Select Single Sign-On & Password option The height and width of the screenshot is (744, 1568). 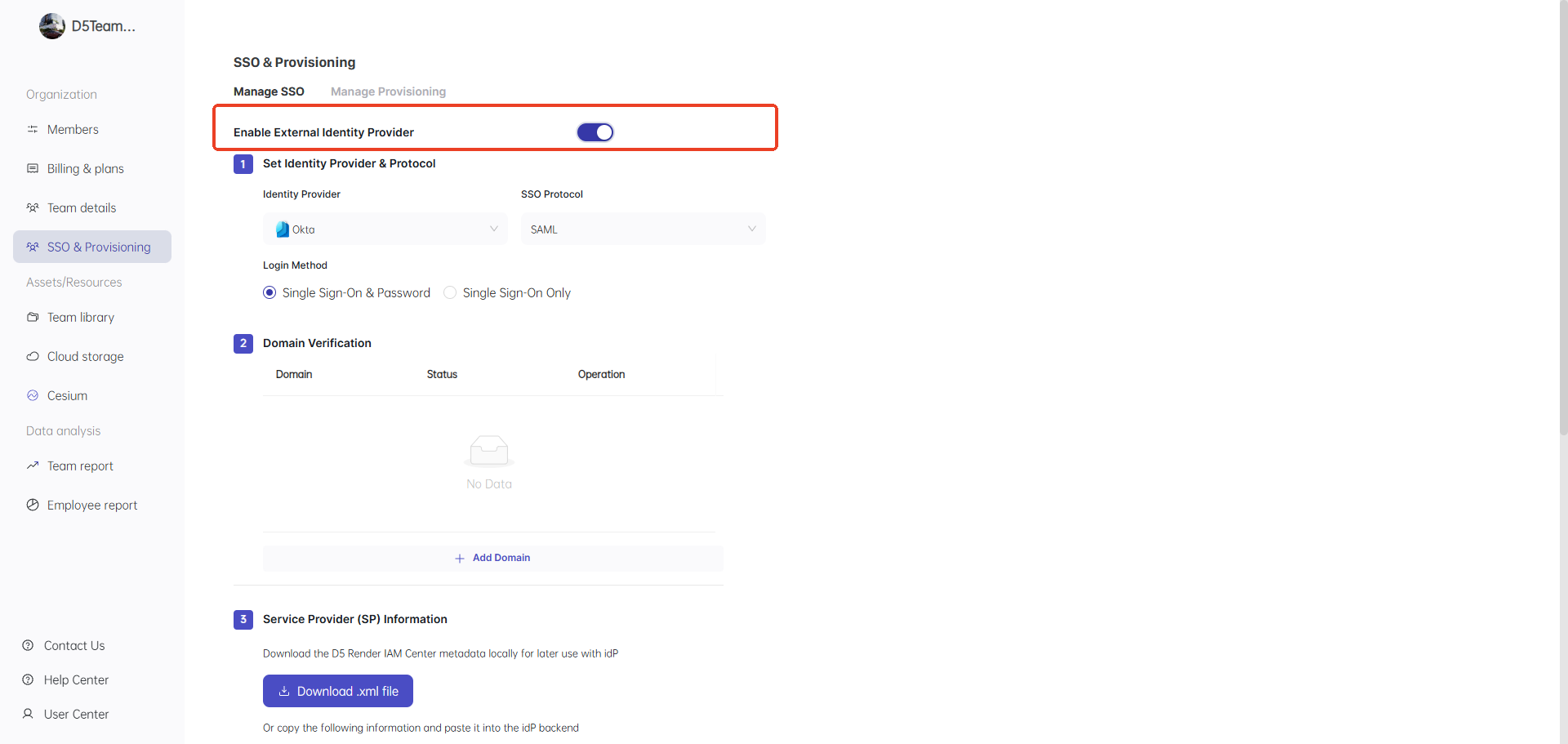pos(269,293)
